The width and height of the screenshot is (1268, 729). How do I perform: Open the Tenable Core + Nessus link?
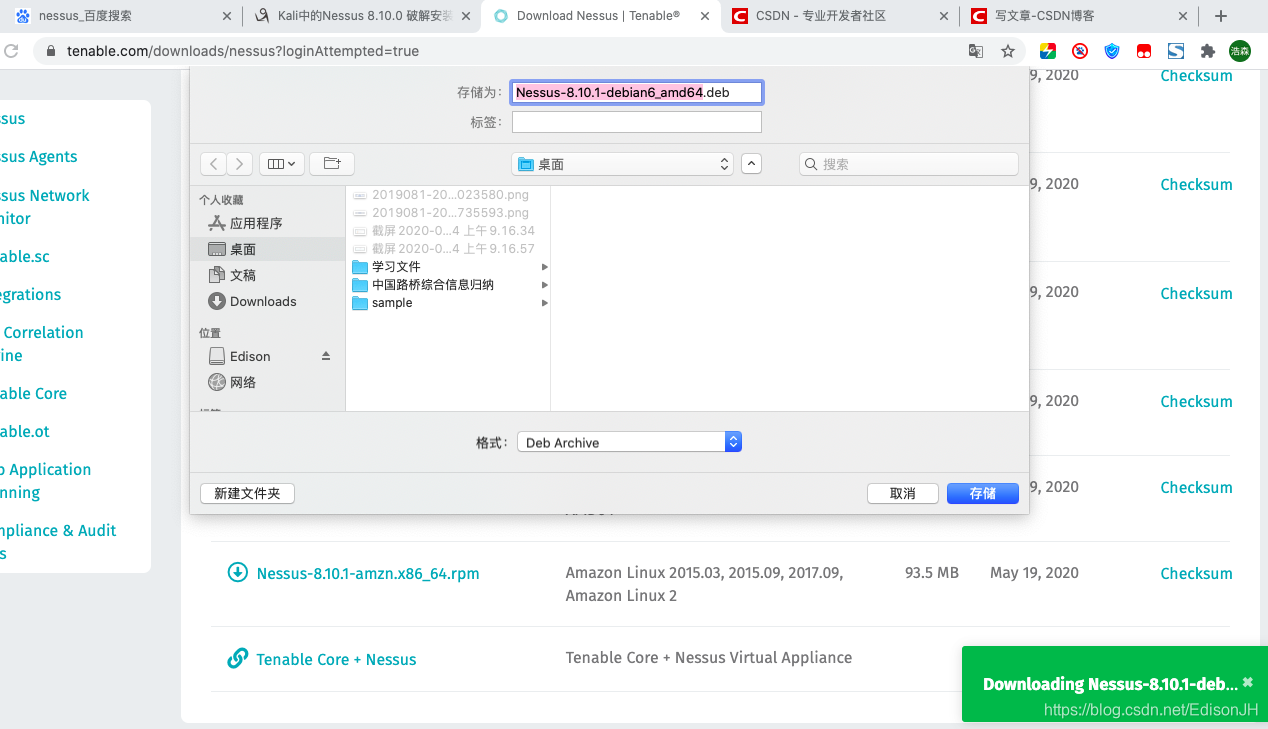point(336,660)
